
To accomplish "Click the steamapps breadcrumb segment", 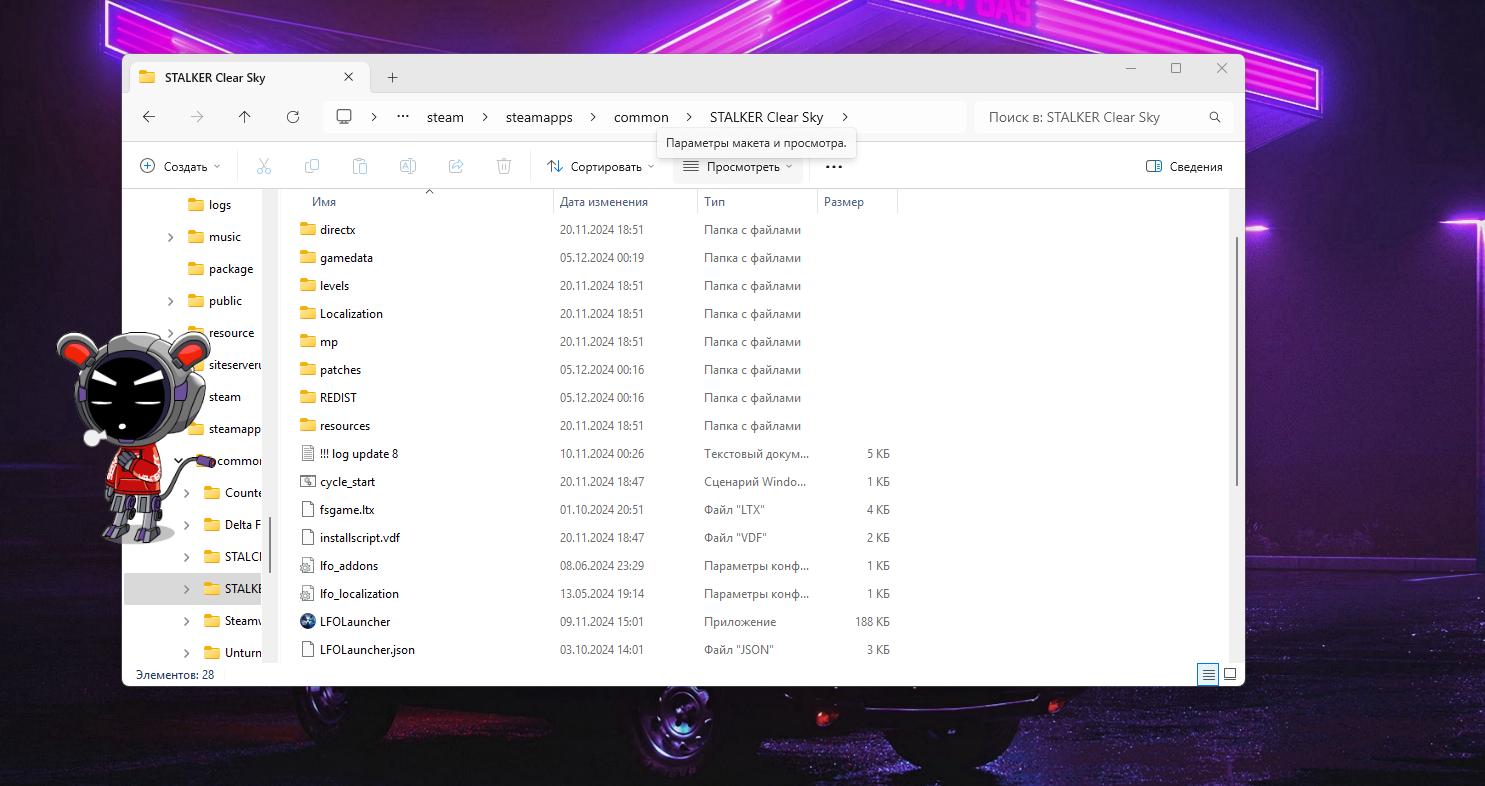I will point(539,117).
